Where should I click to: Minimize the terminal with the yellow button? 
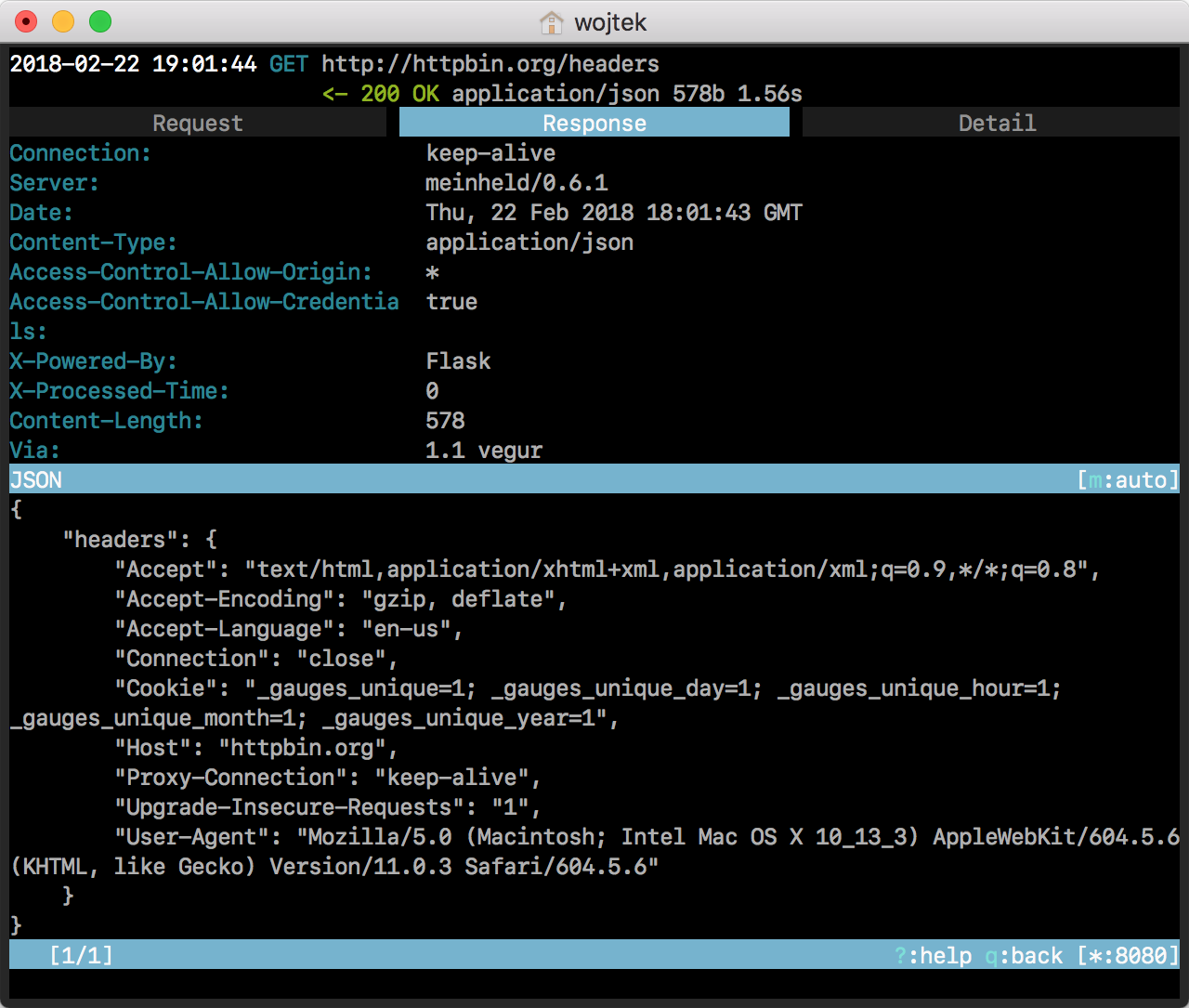63,21
